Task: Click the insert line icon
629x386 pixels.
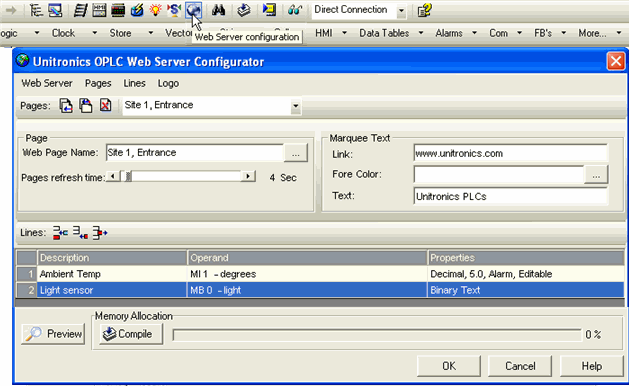Action: [x=60, y=232]
